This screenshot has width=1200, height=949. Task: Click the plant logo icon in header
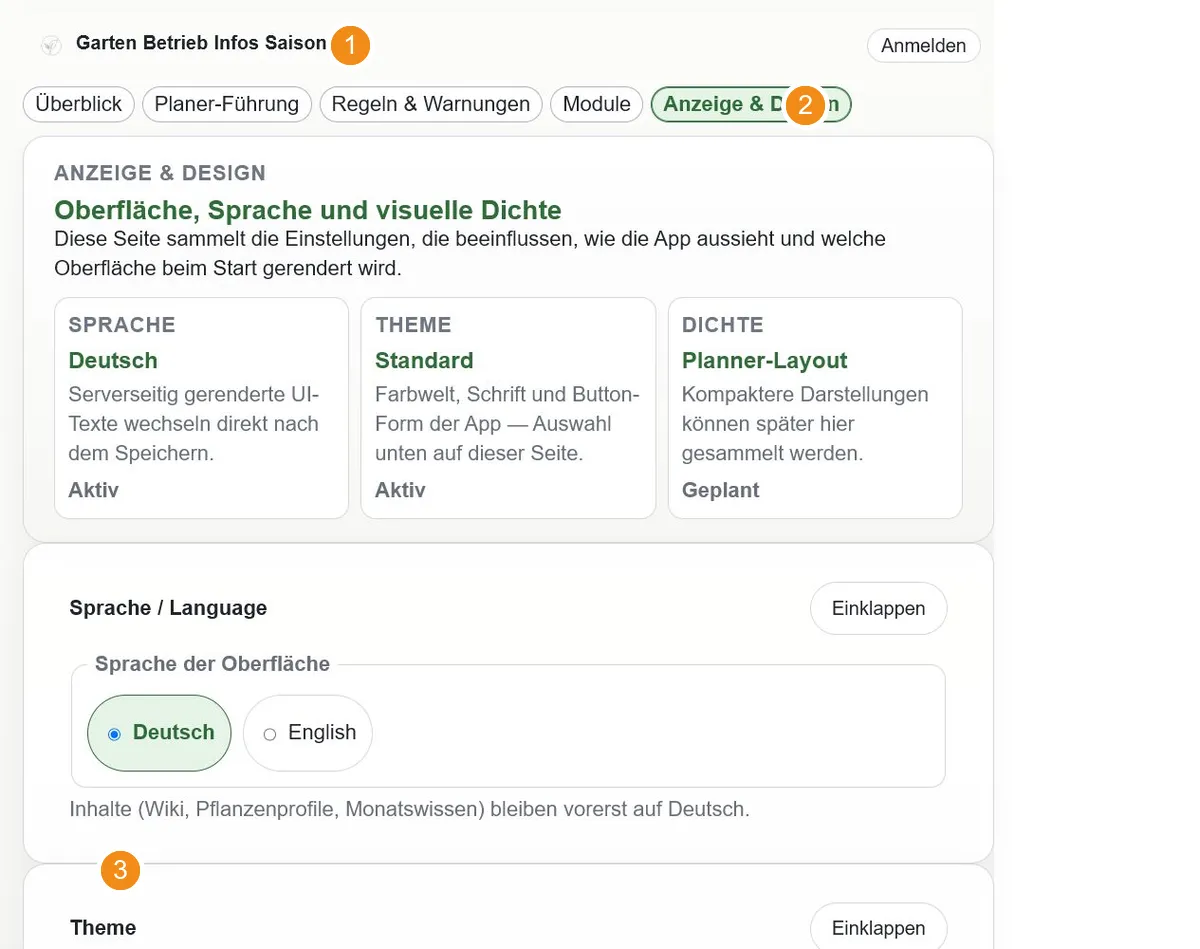click(x=51, y=45)
